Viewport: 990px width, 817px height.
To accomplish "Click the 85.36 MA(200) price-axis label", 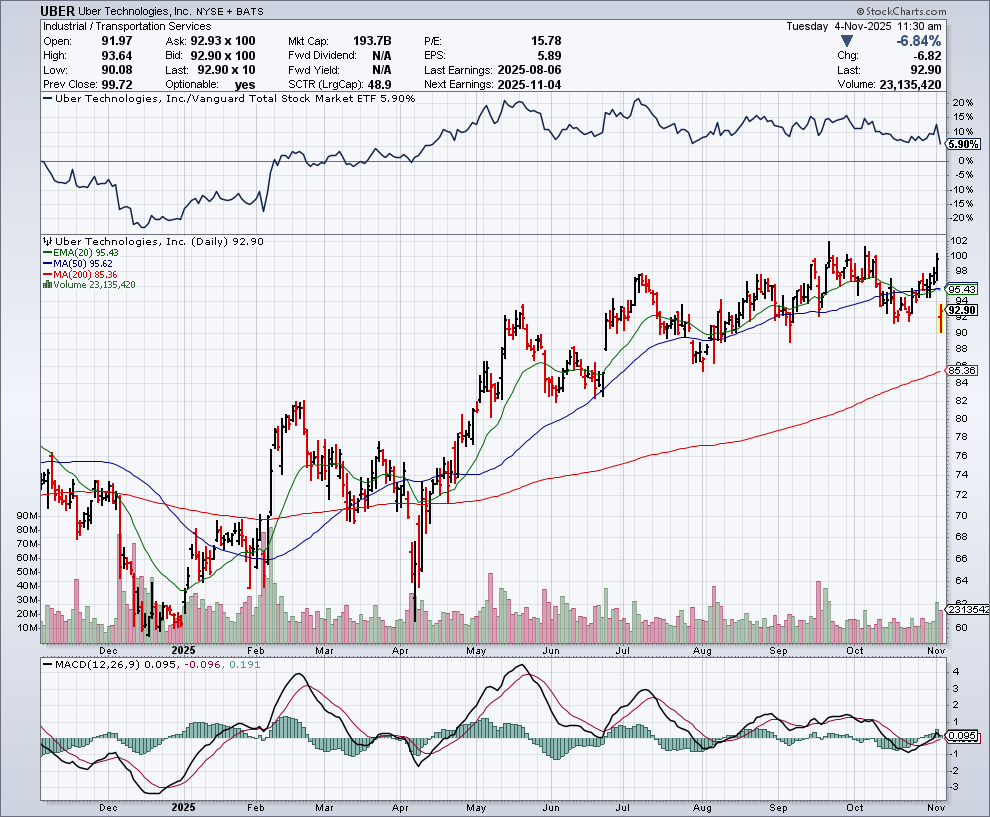I will [962, 371].
